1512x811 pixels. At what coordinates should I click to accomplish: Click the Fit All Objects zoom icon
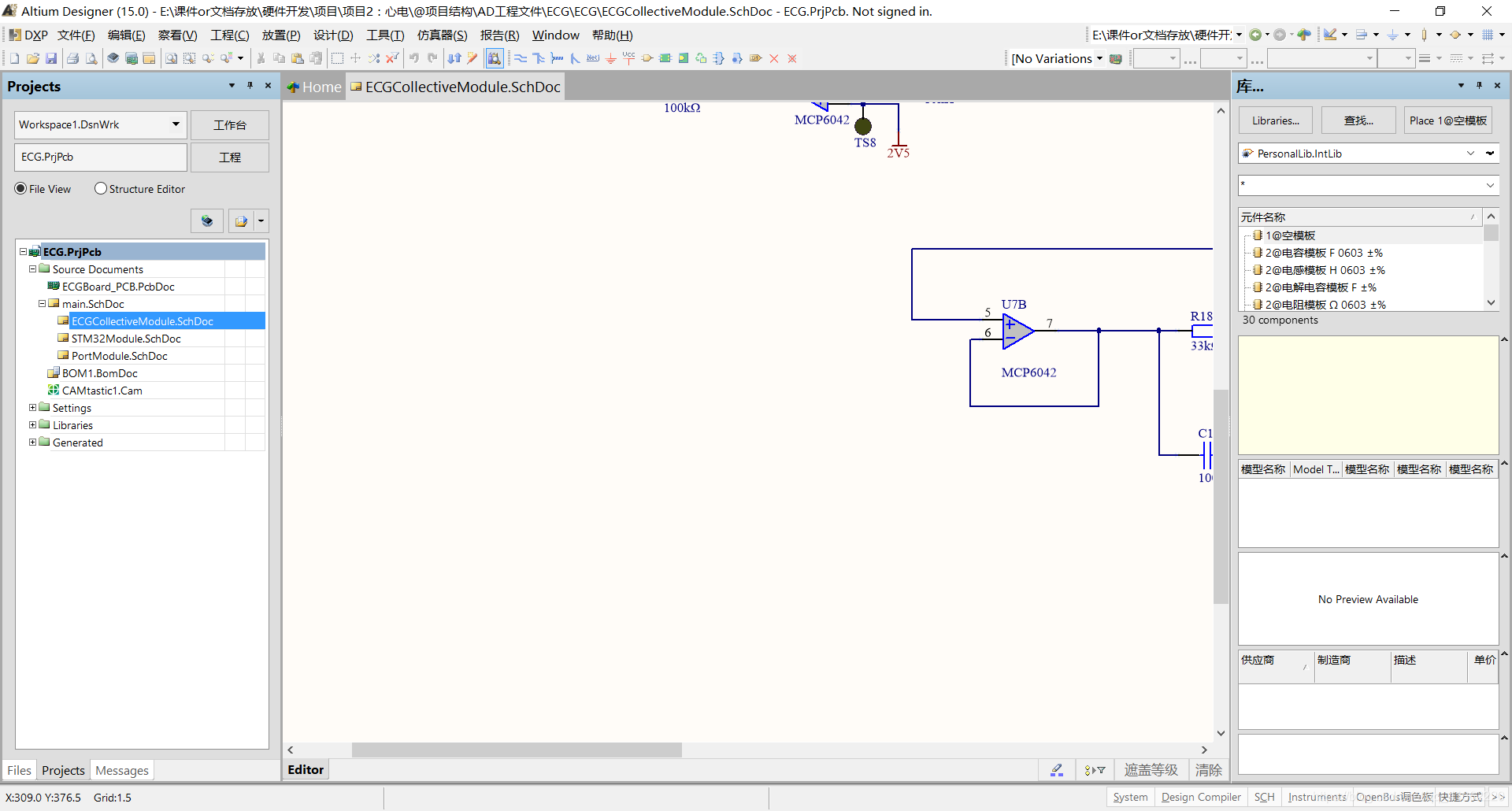pos(171,58)
